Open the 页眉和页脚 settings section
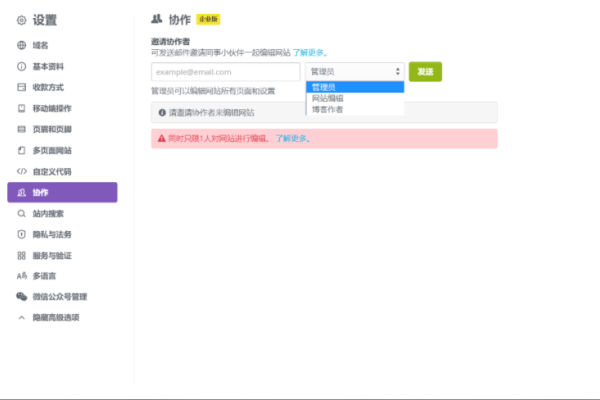Screen dimensions: 600x400 pos(52,129)
